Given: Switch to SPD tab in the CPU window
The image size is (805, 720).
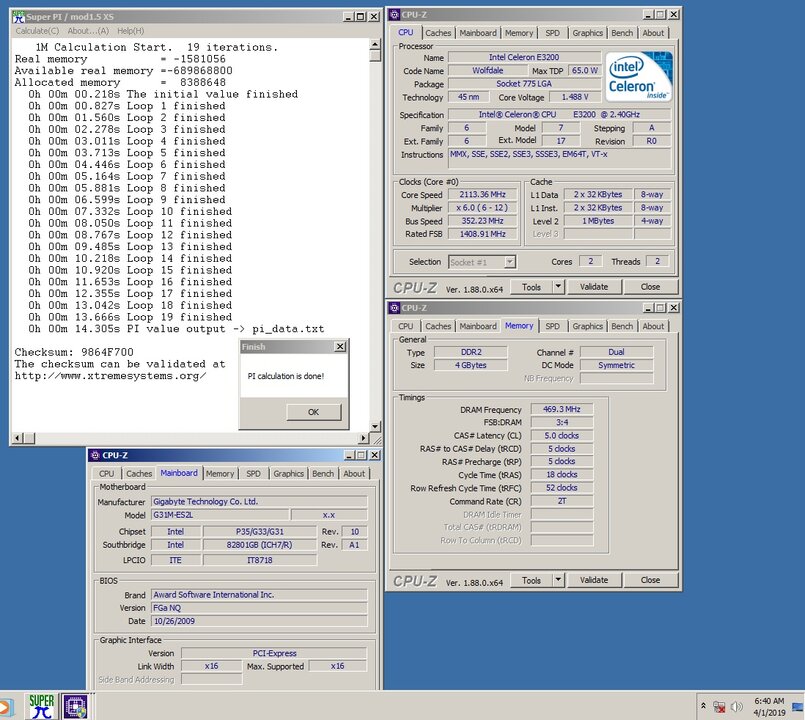Looking at the screenshot, I should coord(552,33).
